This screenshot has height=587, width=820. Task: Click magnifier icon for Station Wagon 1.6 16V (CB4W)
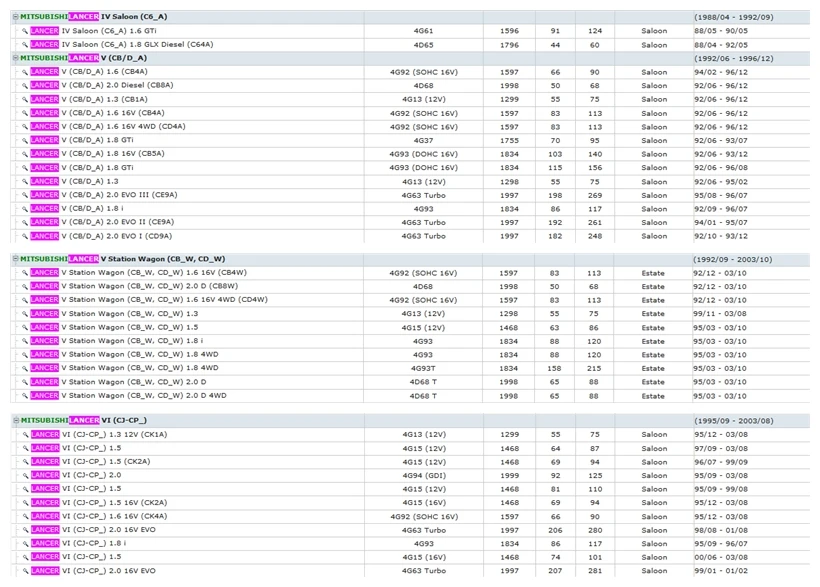coord(25,273)
